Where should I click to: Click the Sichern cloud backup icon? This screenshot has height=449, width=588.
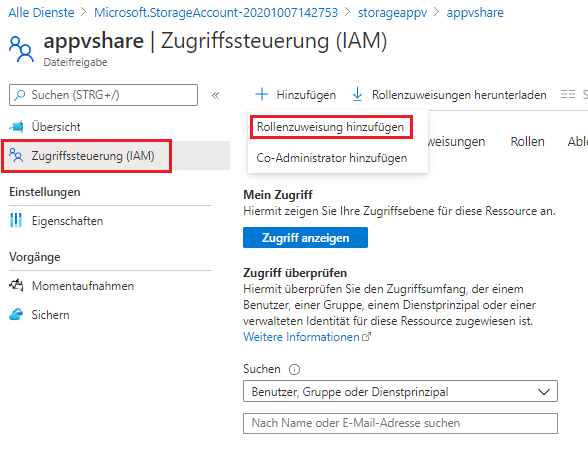click(16, 314)
